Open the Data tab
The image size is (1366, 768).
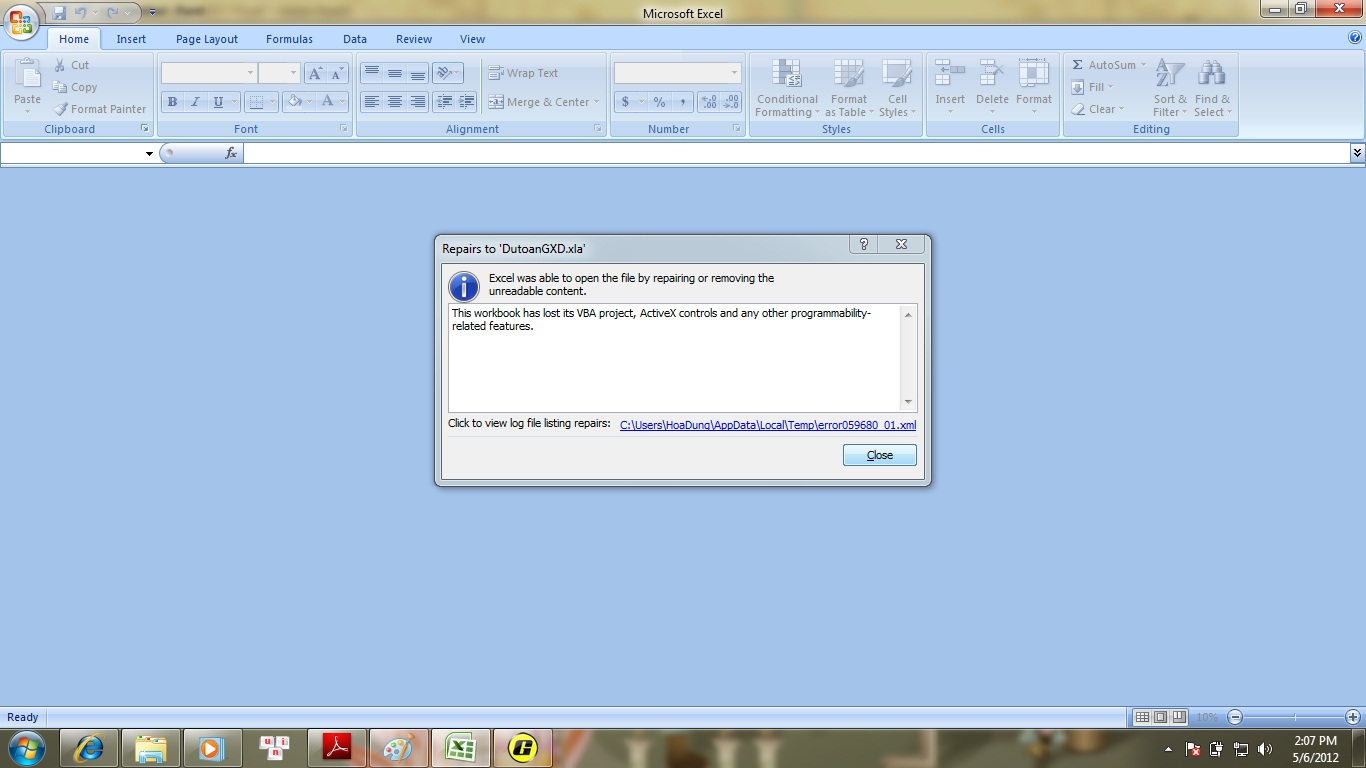(355, 39)
